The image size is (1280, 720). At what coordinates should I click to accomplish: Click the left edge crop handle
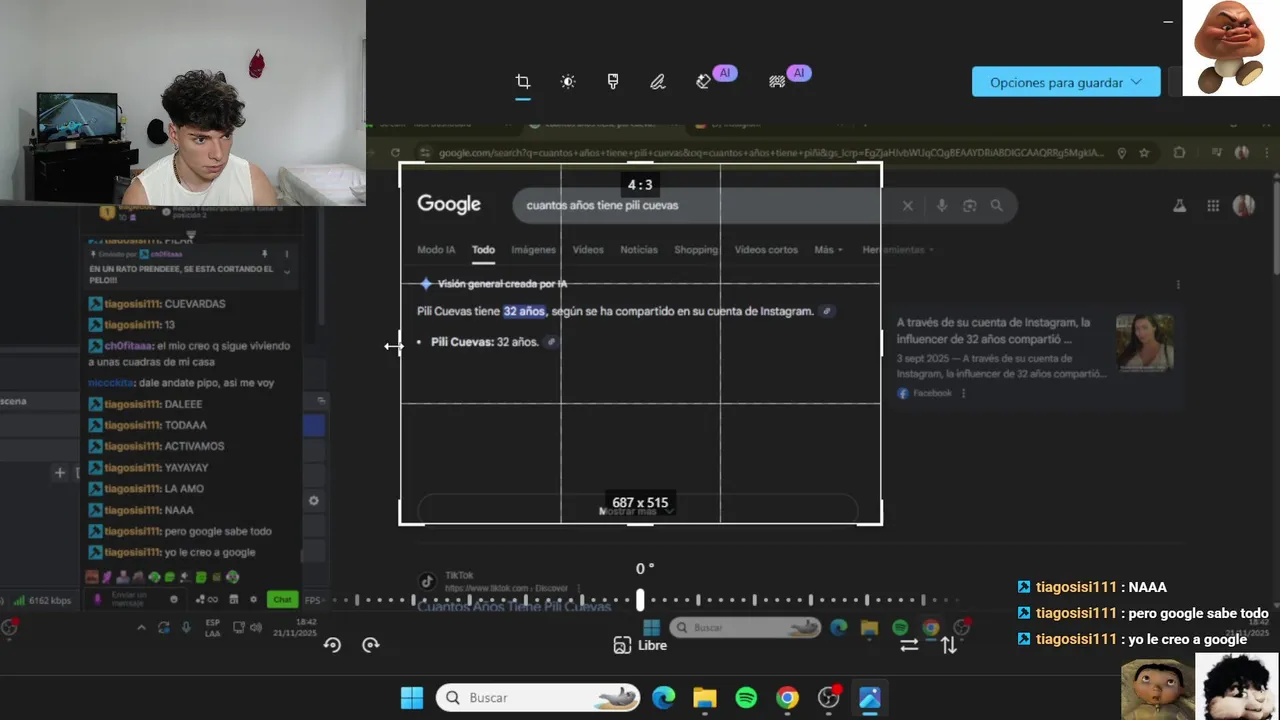coord(400,343)
